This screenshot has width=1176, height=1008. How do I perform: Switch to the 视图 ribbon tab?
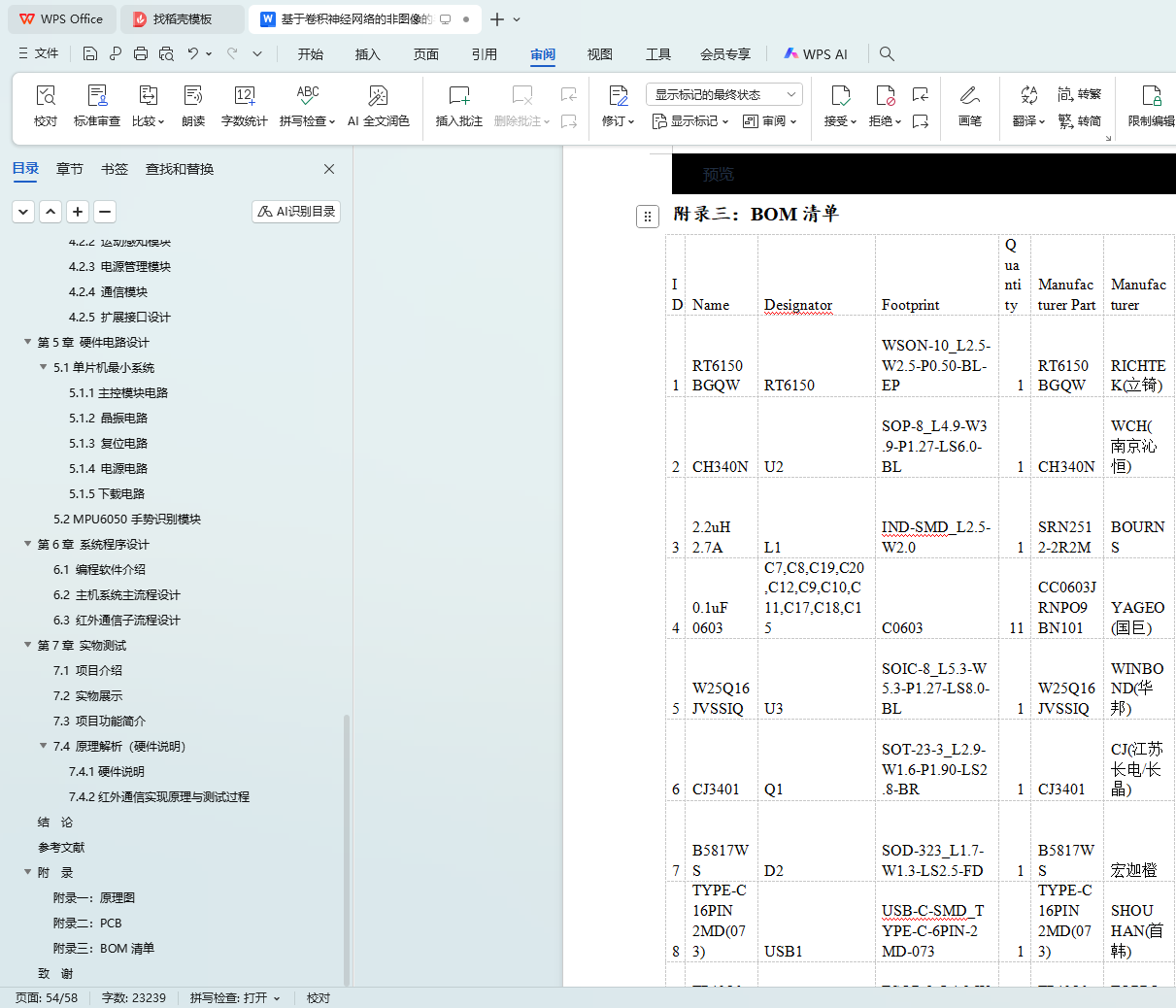coord(600,54)
